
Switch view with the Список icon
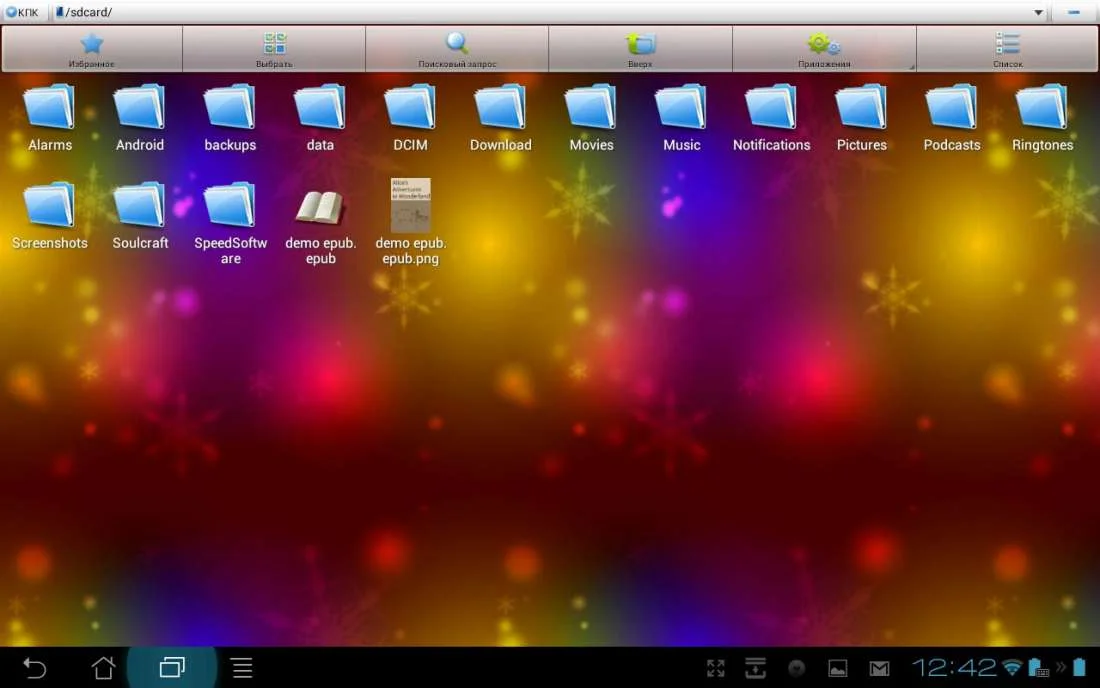click(1007, 47)
